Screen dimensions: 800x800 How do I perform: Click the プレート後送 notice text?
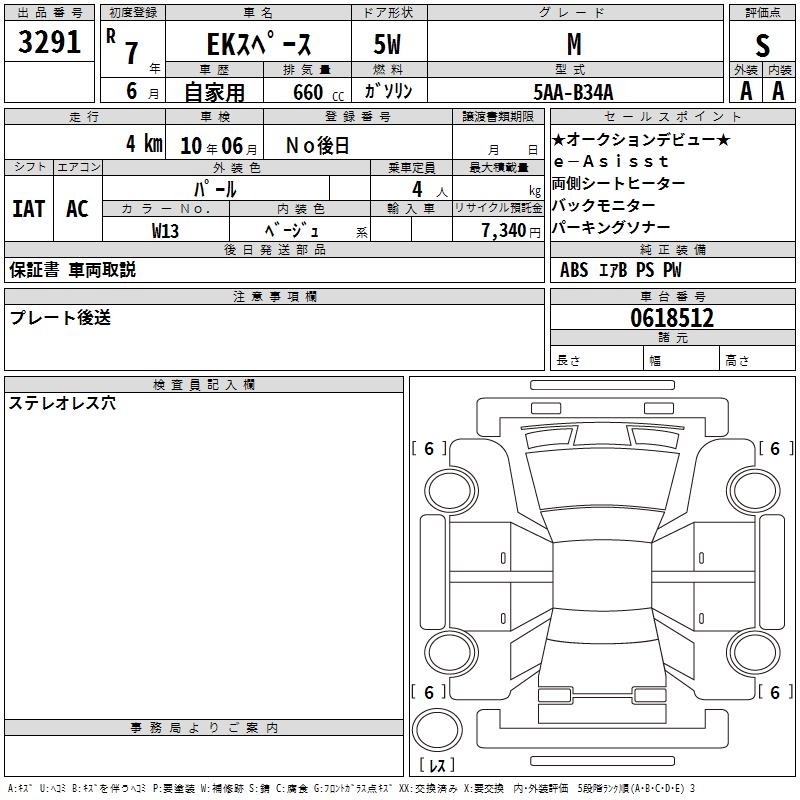coord(60,318)
